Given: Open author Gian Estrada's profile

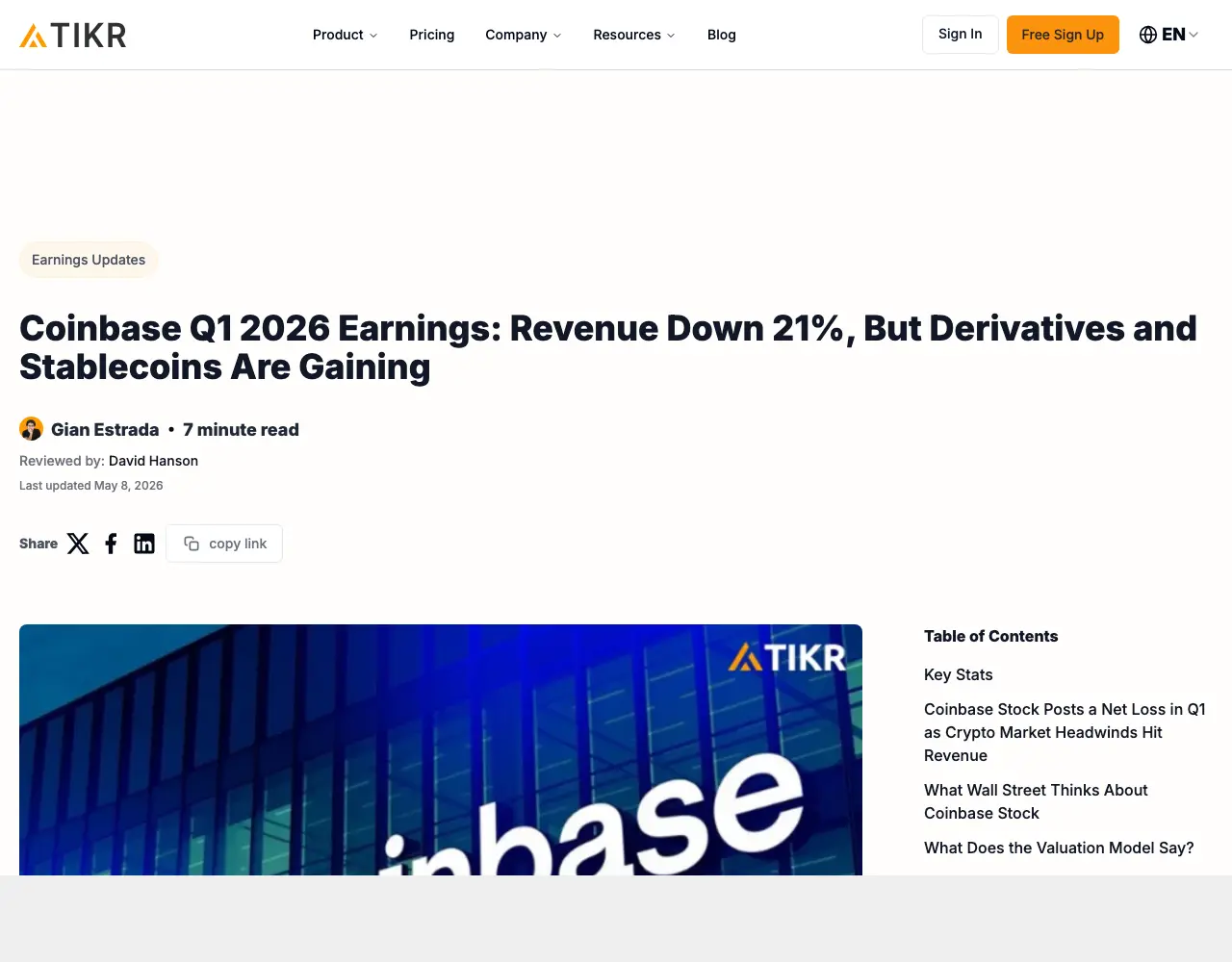Looking at the screenshot, I should click(105, 430).
